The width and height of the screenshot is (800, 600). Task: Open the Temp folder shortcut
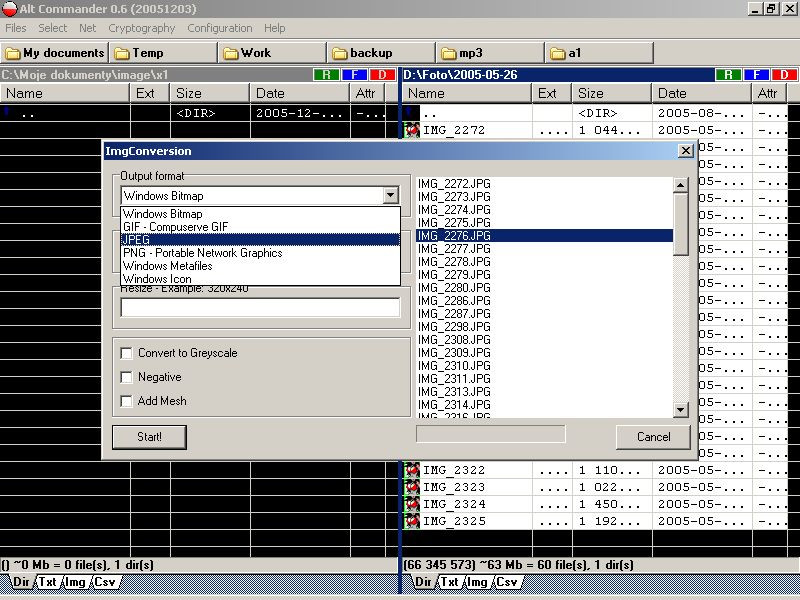click(164, 53)
